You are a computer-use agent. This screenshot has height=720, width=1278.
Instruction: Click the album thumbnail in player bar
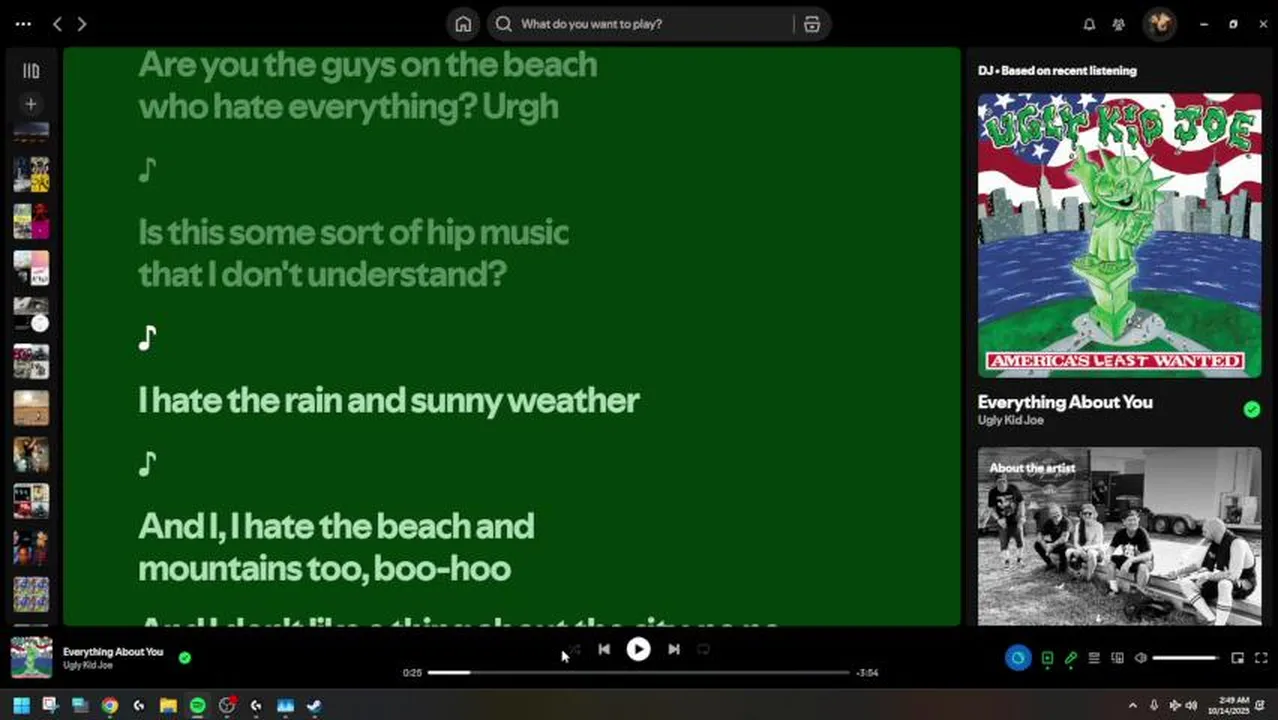pos(31,657)
